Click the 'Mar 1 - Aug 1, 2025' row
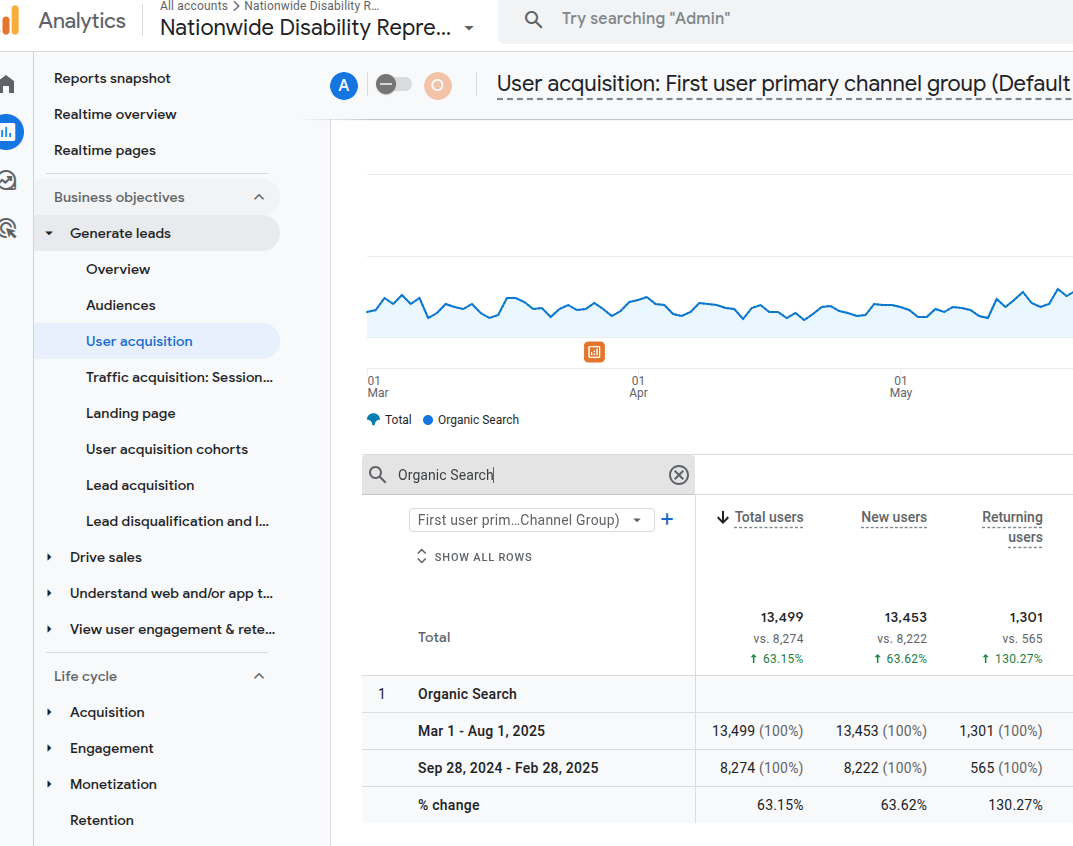The image size is (1073, 846). click(x=717, y=731)
